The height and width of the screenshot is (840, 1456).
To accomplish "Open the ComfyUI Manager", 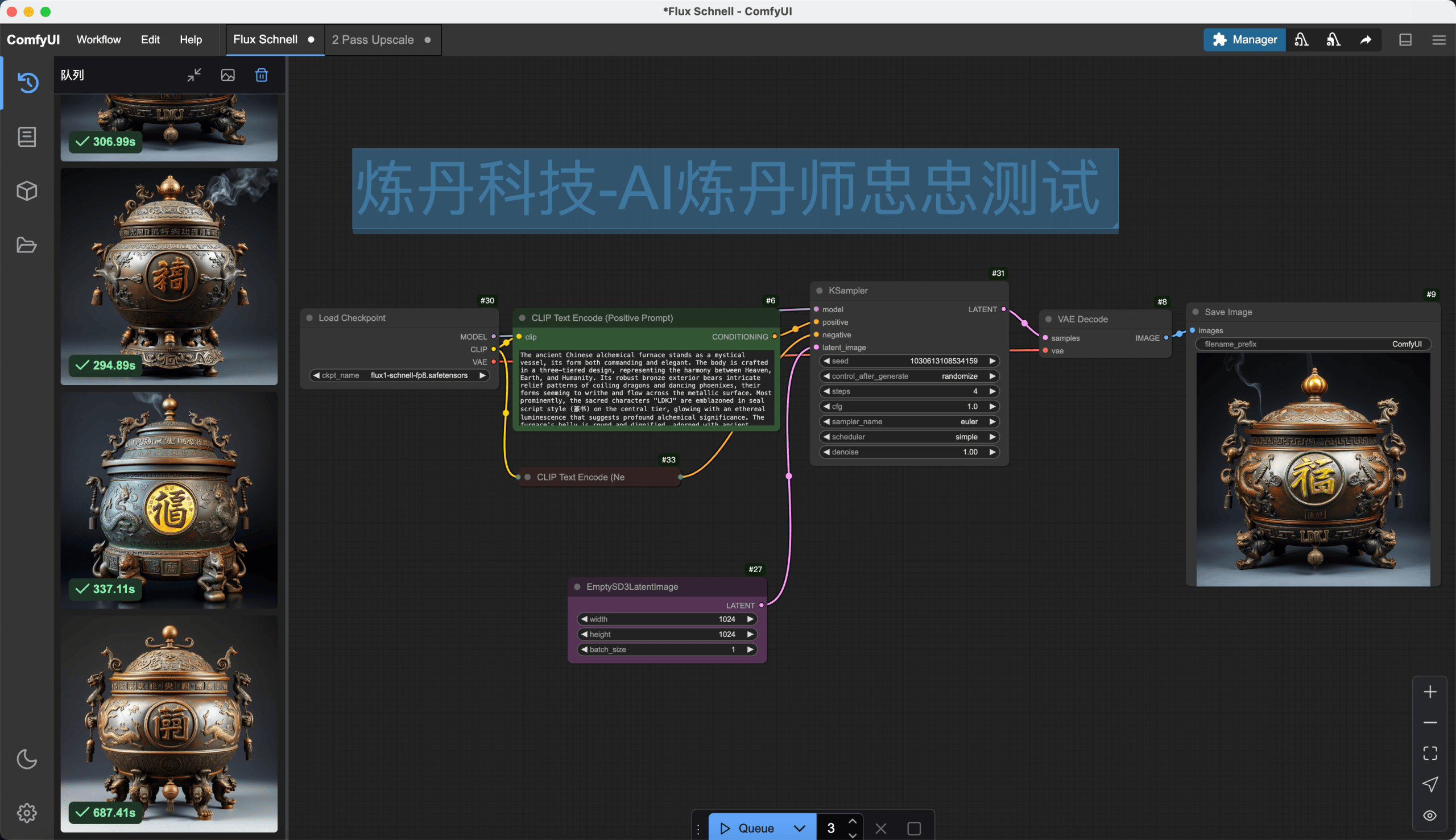I will (1244, 39).
